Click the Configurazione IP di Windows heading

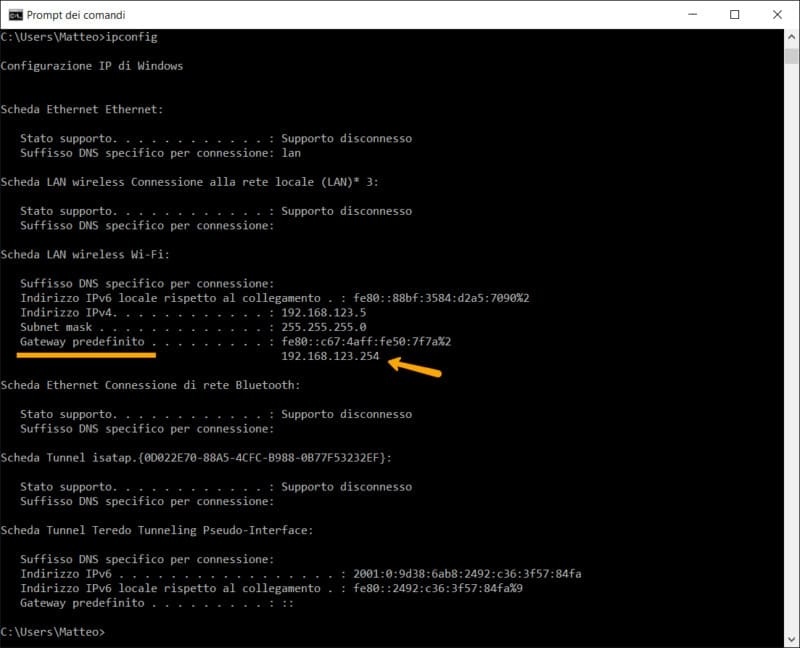(x=92, y=66)
